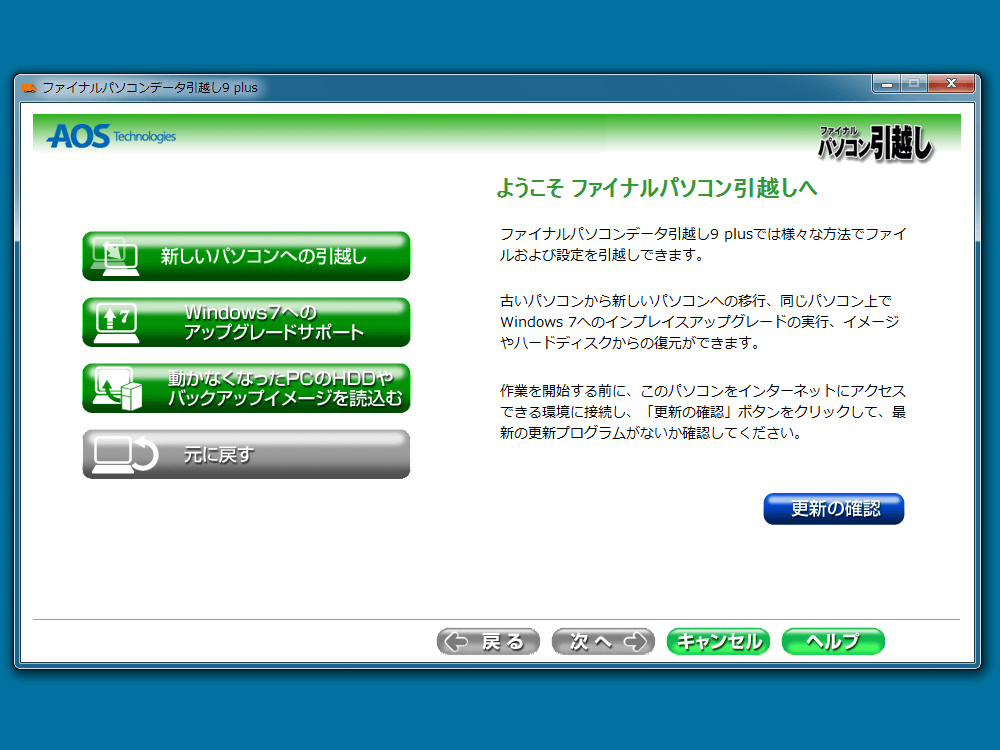This screenshot has height=750, width=1000.
Task: Click the right arrow on 次へ button
Action: [635, 642]
